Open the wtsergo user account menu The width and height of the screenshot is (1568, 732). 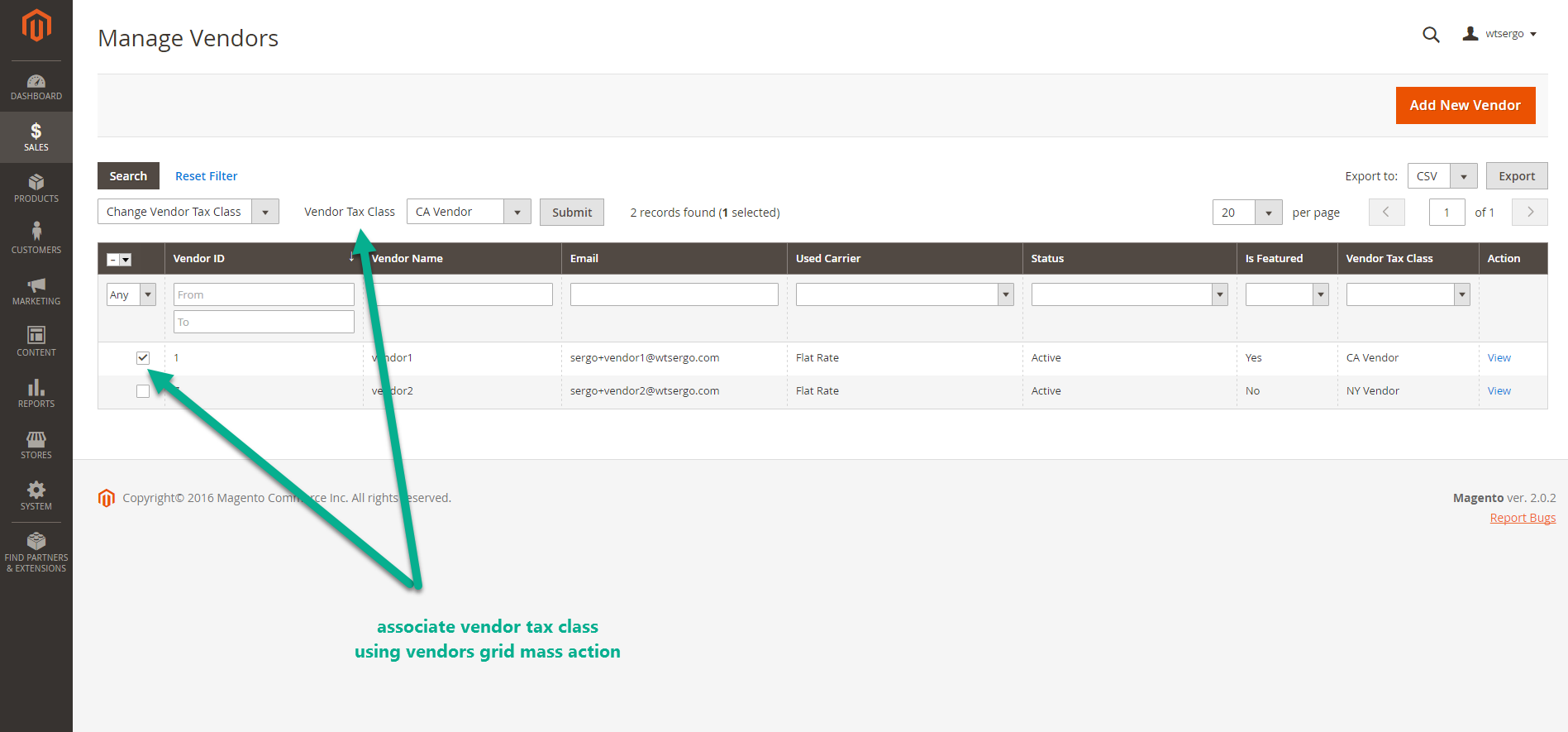(1499, 34)
